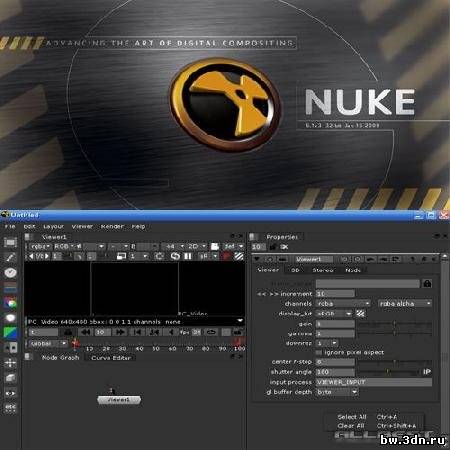Open the Help menu
This screenshot has height=450, width=450.
pyautogui.click(x=138, y=227)
